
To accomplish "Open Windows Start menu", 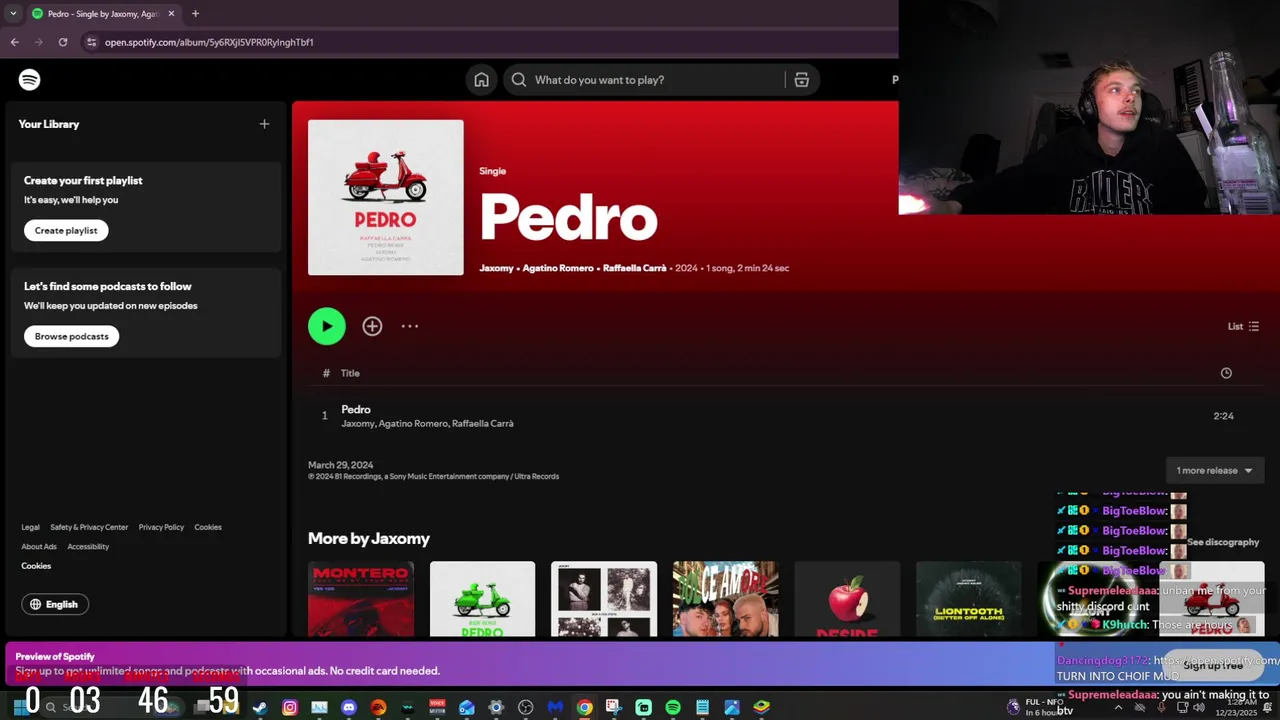I will tap(20, 707).
